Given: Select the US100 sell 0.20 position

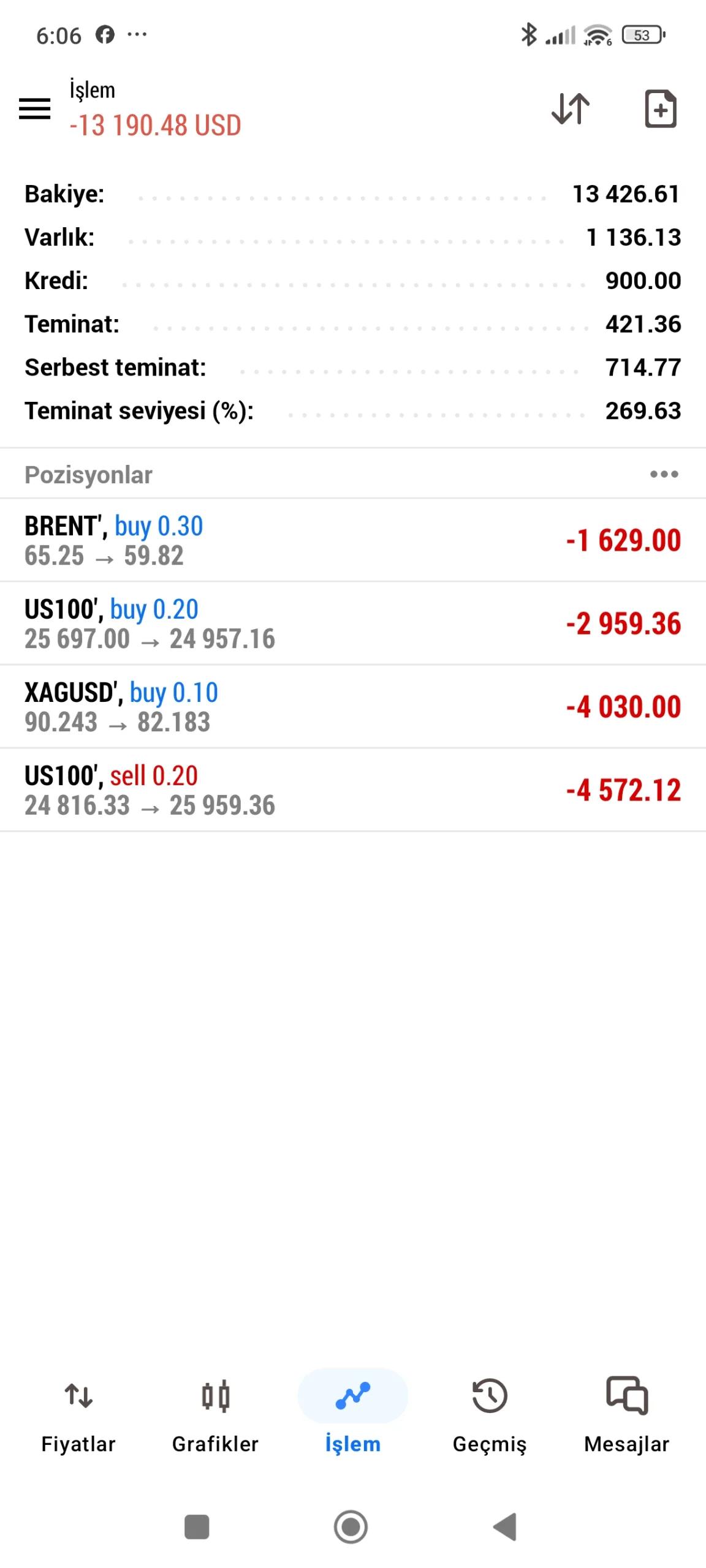Looking at the screenshot, I should click(353, 790).
